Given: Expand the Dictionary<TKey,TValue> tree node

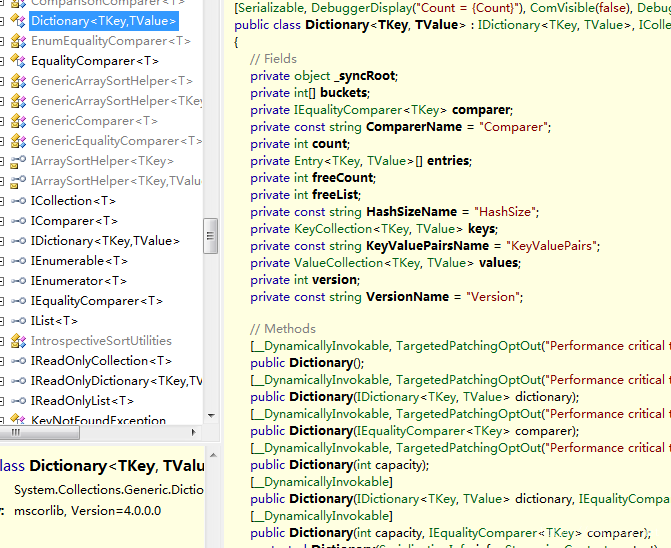Looking at the screenshot, I should tap(2, 21).
